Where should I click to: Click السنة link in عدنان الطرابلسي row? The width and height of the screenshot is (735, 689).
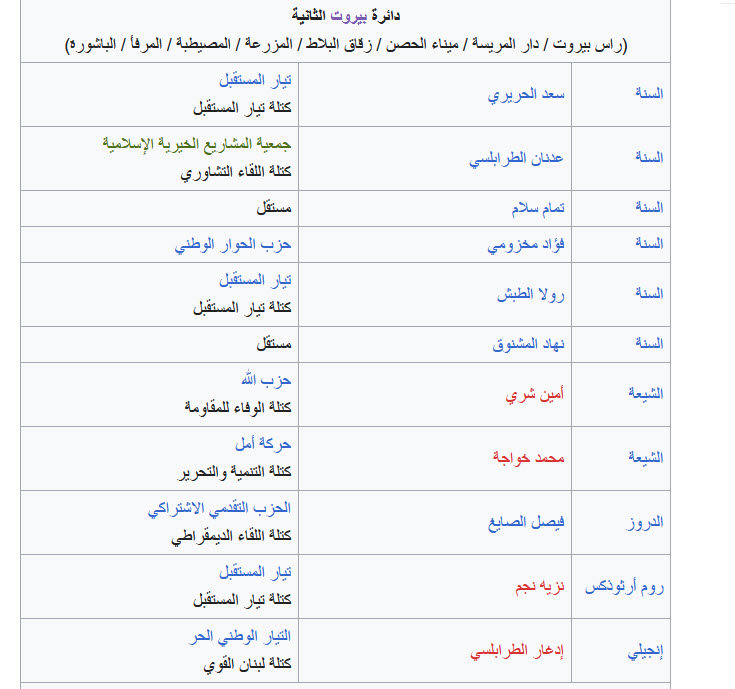click(x=649, y=157)
